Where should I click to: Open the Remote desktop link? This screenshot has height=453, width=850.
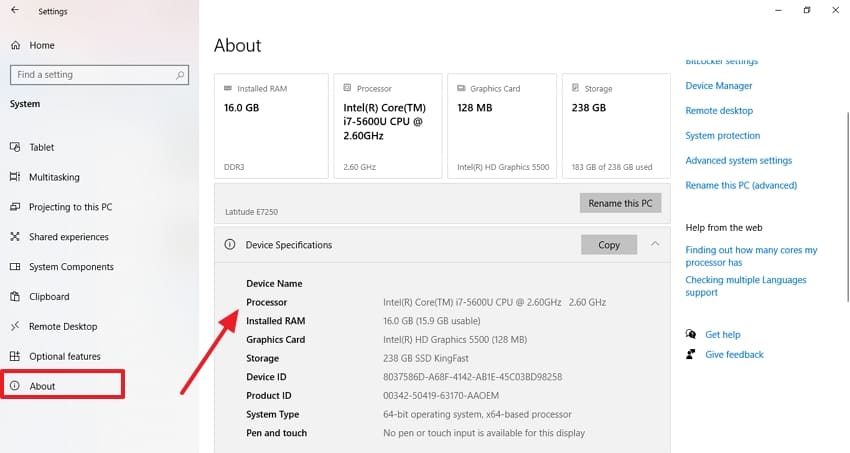click(x=719, y=111)
